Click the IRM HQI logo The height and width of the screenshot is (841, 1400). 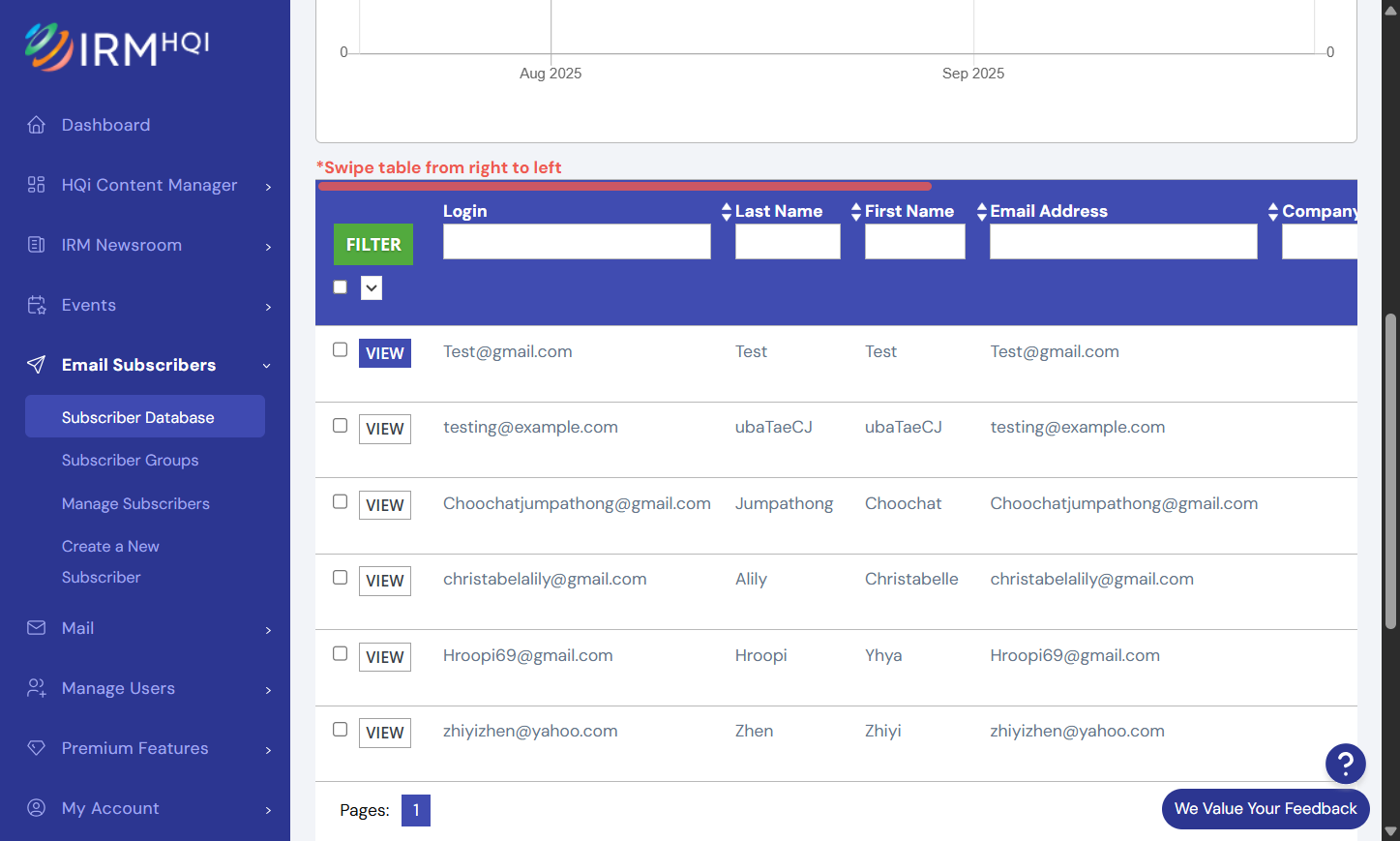(x=117, y=46)
